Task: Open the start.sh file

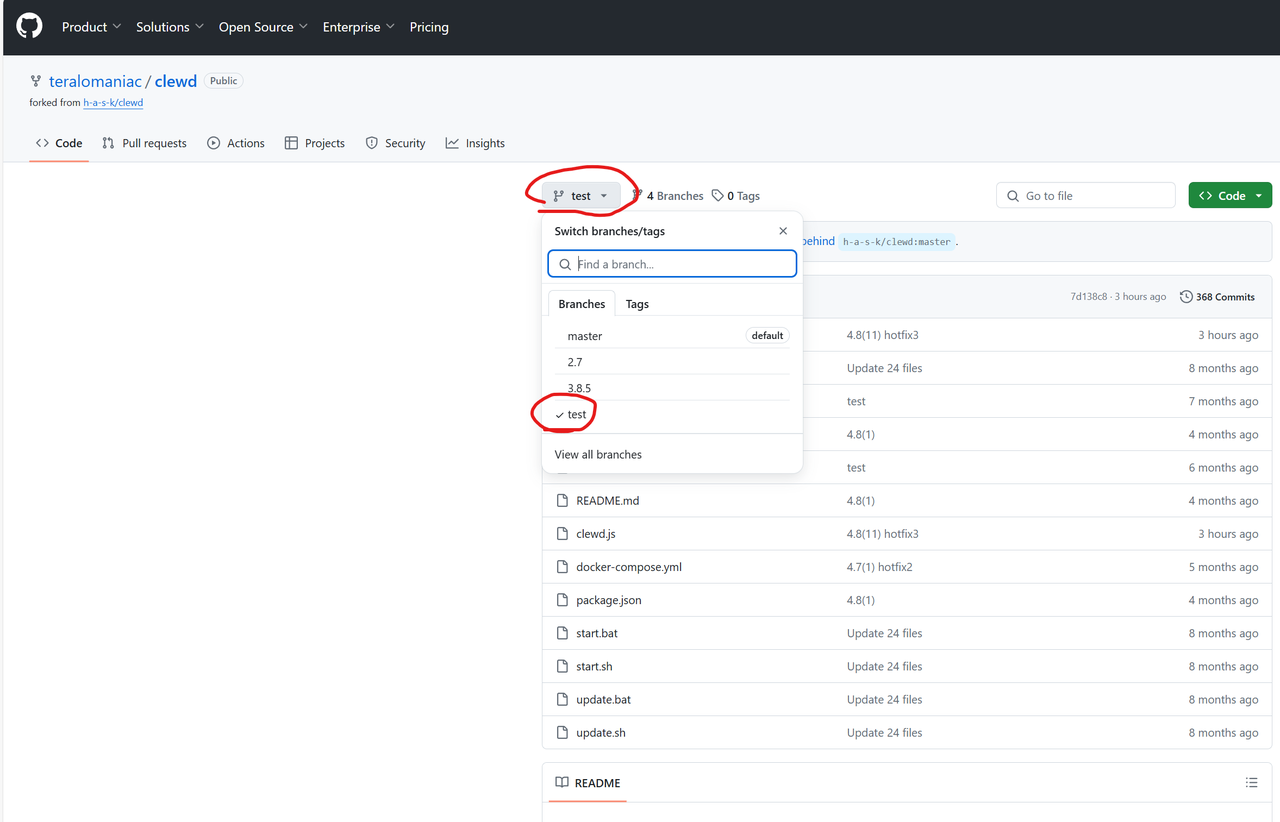Action: click(x=594, y=666)
